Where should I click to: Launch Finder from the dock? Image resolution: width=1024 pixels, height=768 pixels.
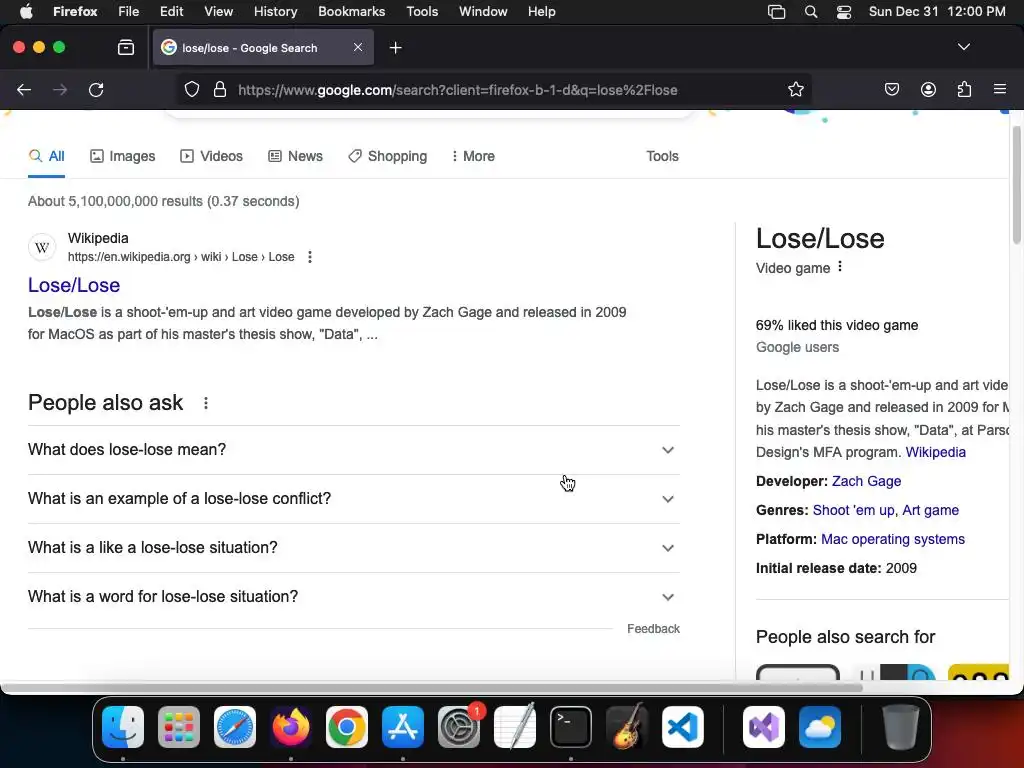[123, 726]
